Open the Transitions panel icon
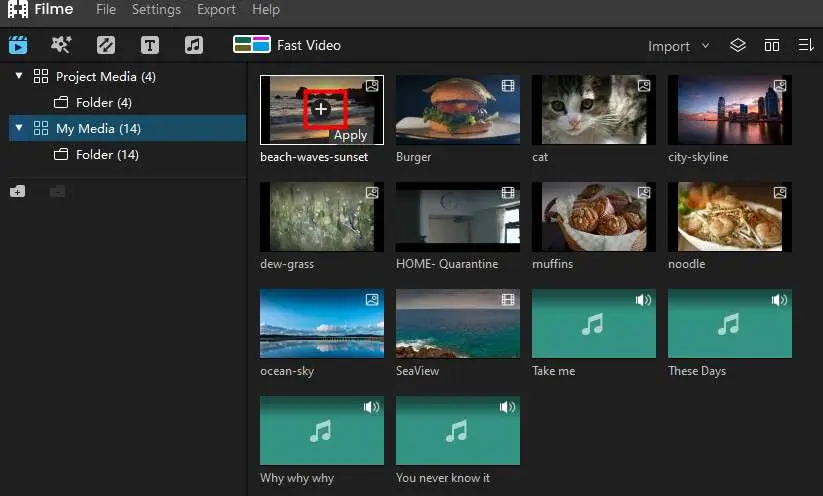The image size is (823, 496). [105, 45]
